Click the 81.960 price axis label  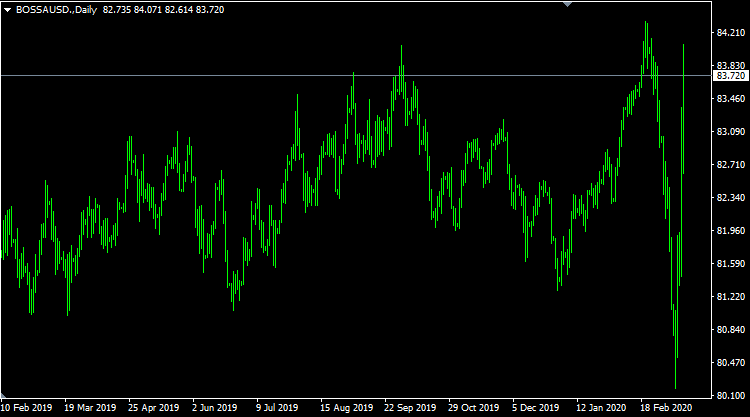click(x=731, y=230)
